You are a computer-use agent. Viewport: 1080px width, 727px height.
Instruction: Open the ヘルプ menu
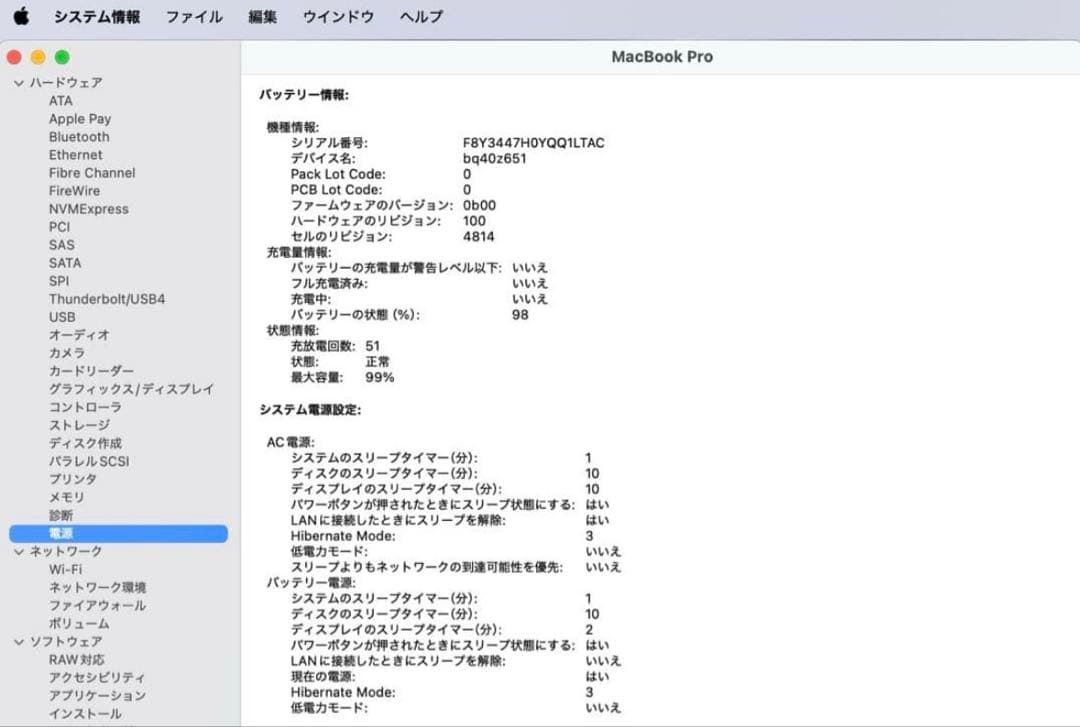419,16
